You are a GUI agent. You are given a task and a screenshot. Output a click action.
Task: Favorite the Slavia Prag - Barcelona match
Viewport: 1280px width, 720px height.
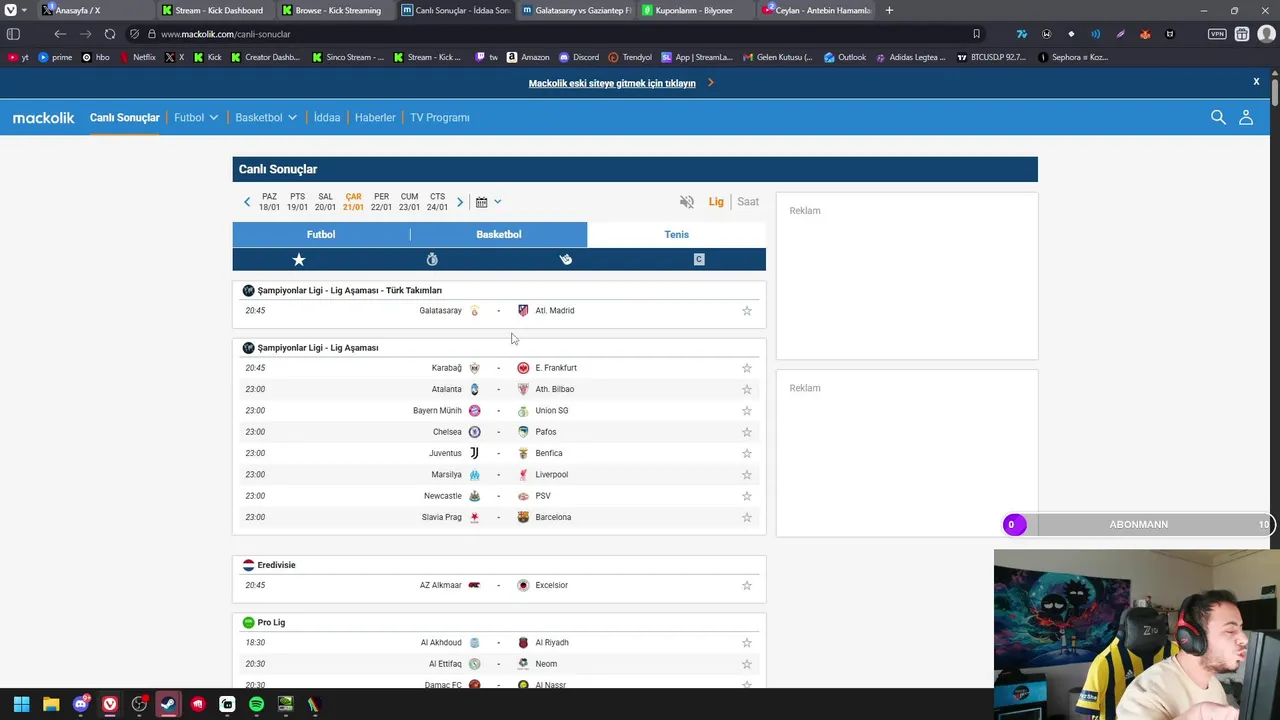tap(746, 517)
